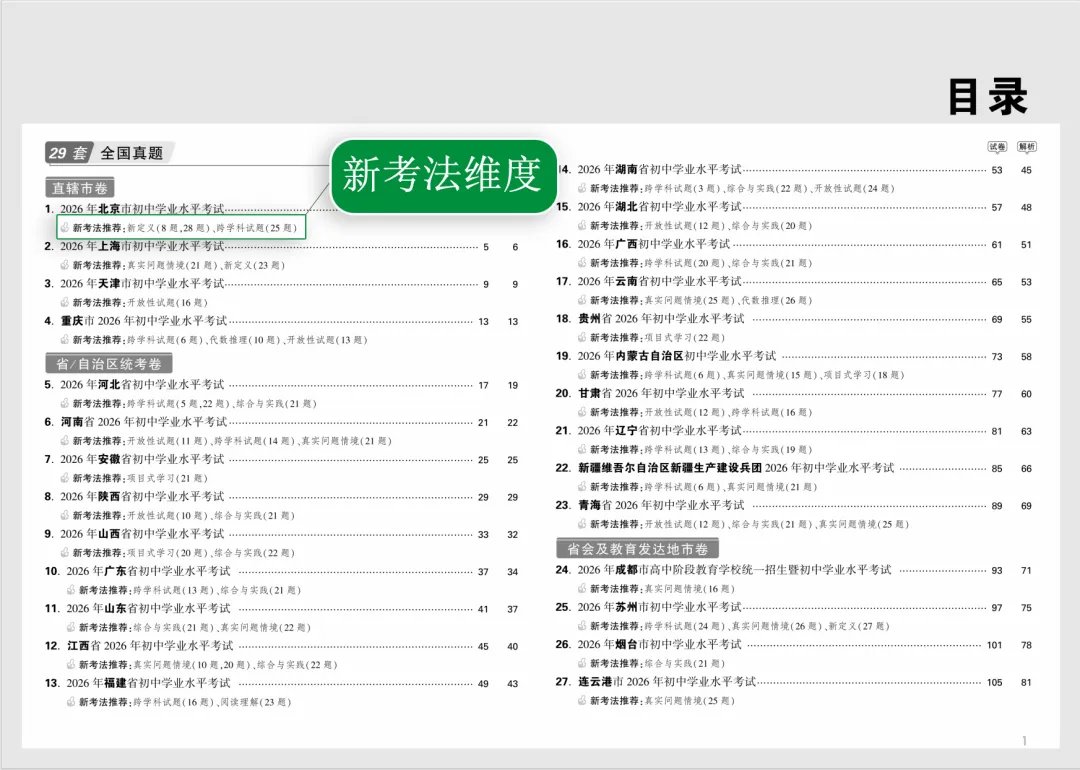This screenshot has width=1080, height=770.
Task: Click the page number 1 at page bottom
Action: [x=1024, y=741]
